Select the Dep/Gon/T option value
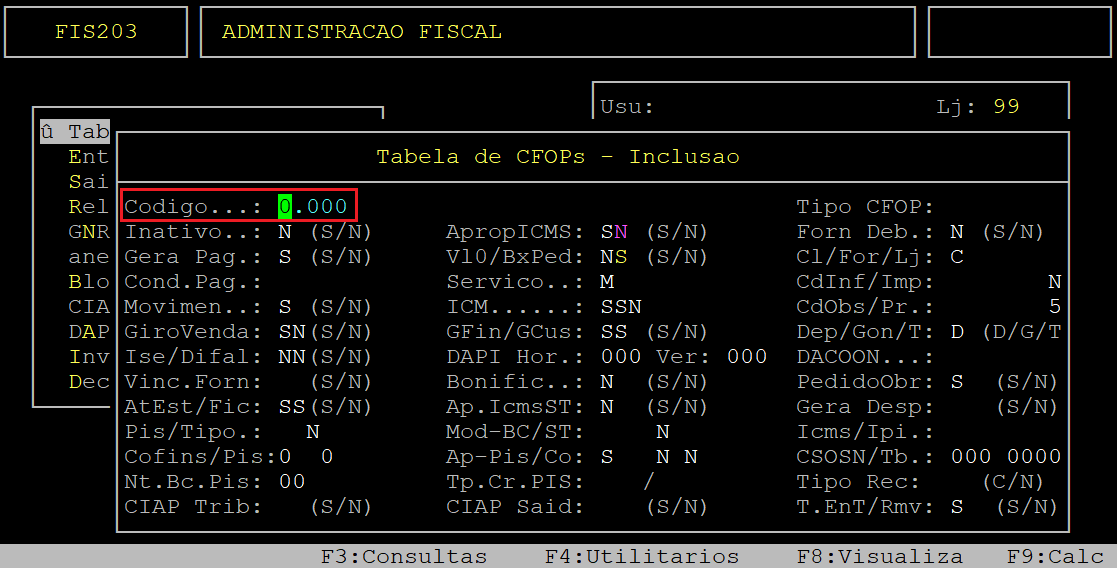 957,332
